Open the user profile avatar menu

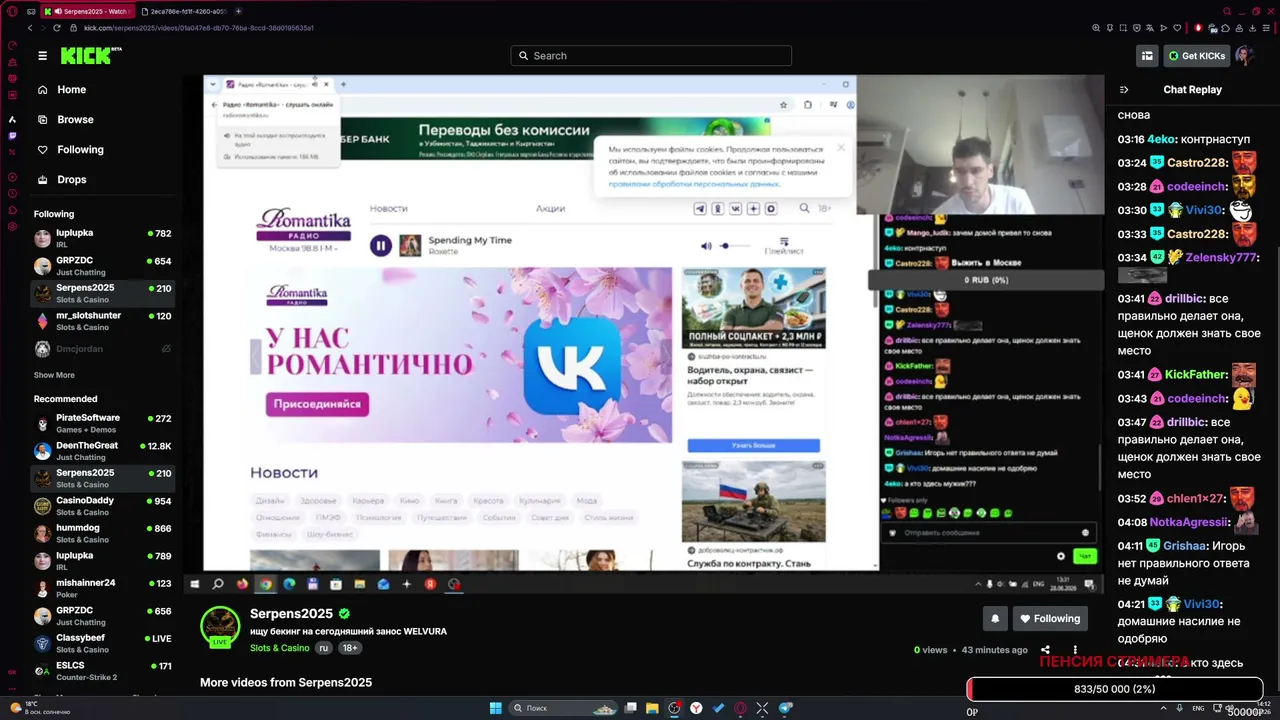click(x=1245, y=56)
